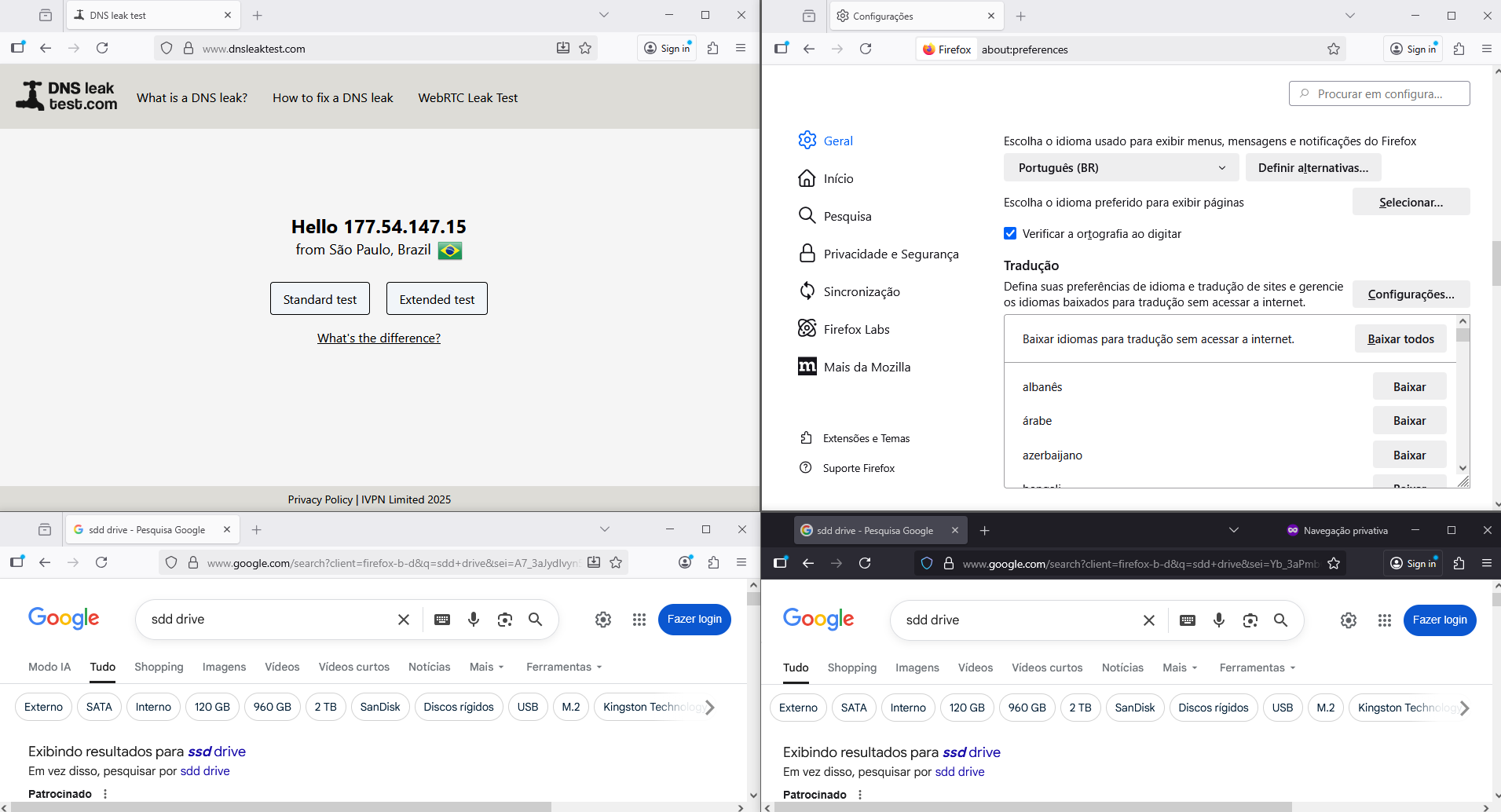Show more filter chips in private Google window
The width and height of the screenshot is (1501, 812).
point(1465,708)
